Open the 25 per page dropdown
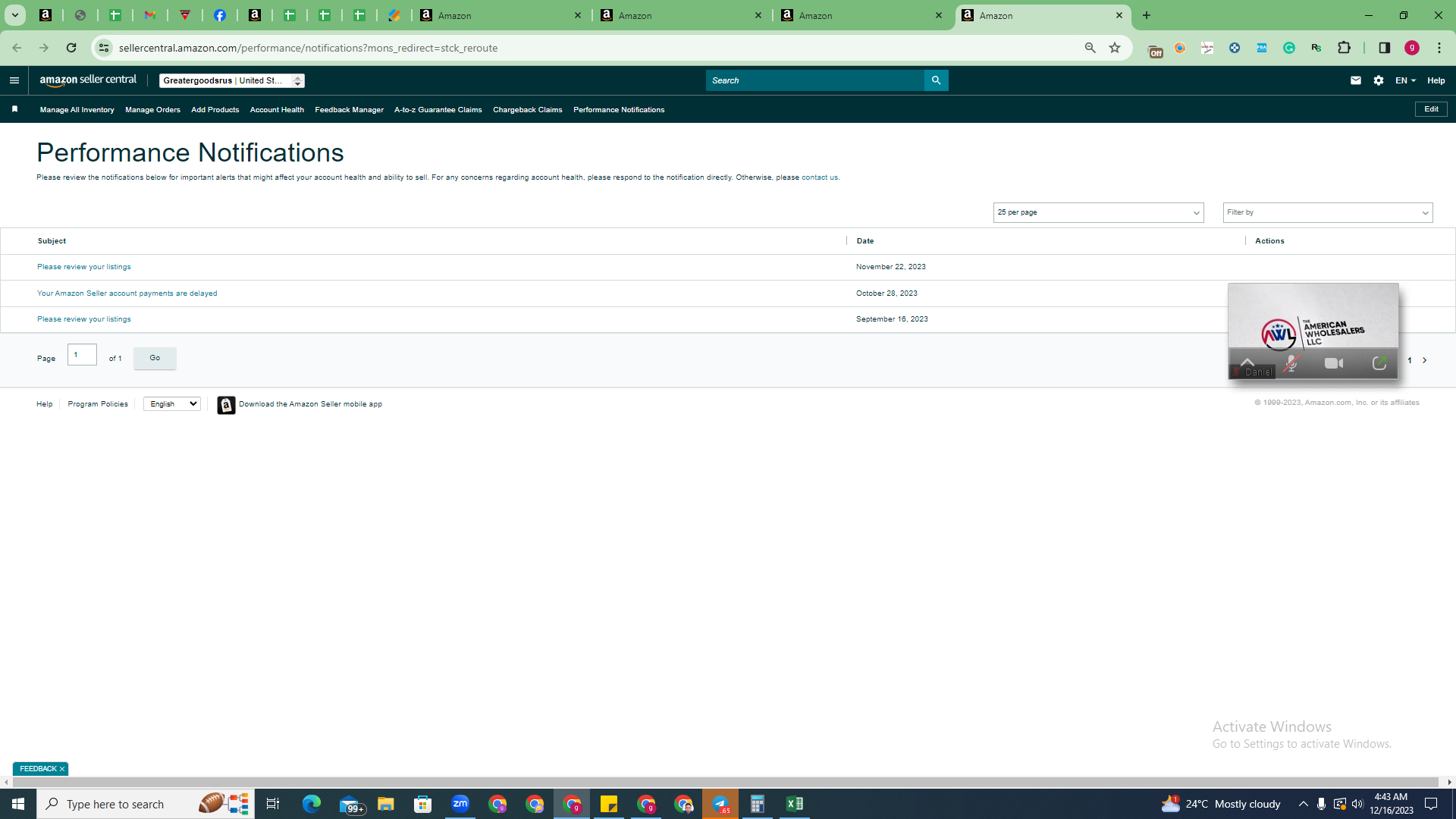Screen dimensions: 1456x819 (1098, 212)
